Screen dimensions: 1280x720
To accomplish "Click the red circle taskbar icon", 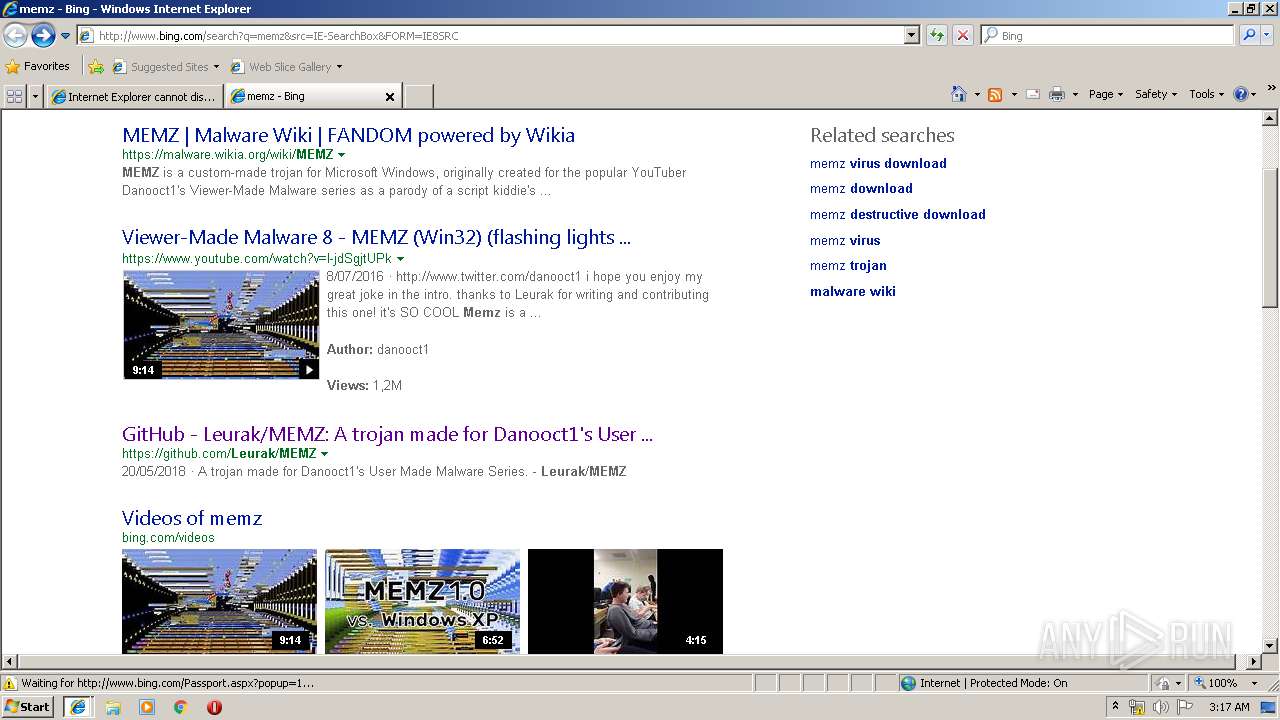I will point(214,707).
